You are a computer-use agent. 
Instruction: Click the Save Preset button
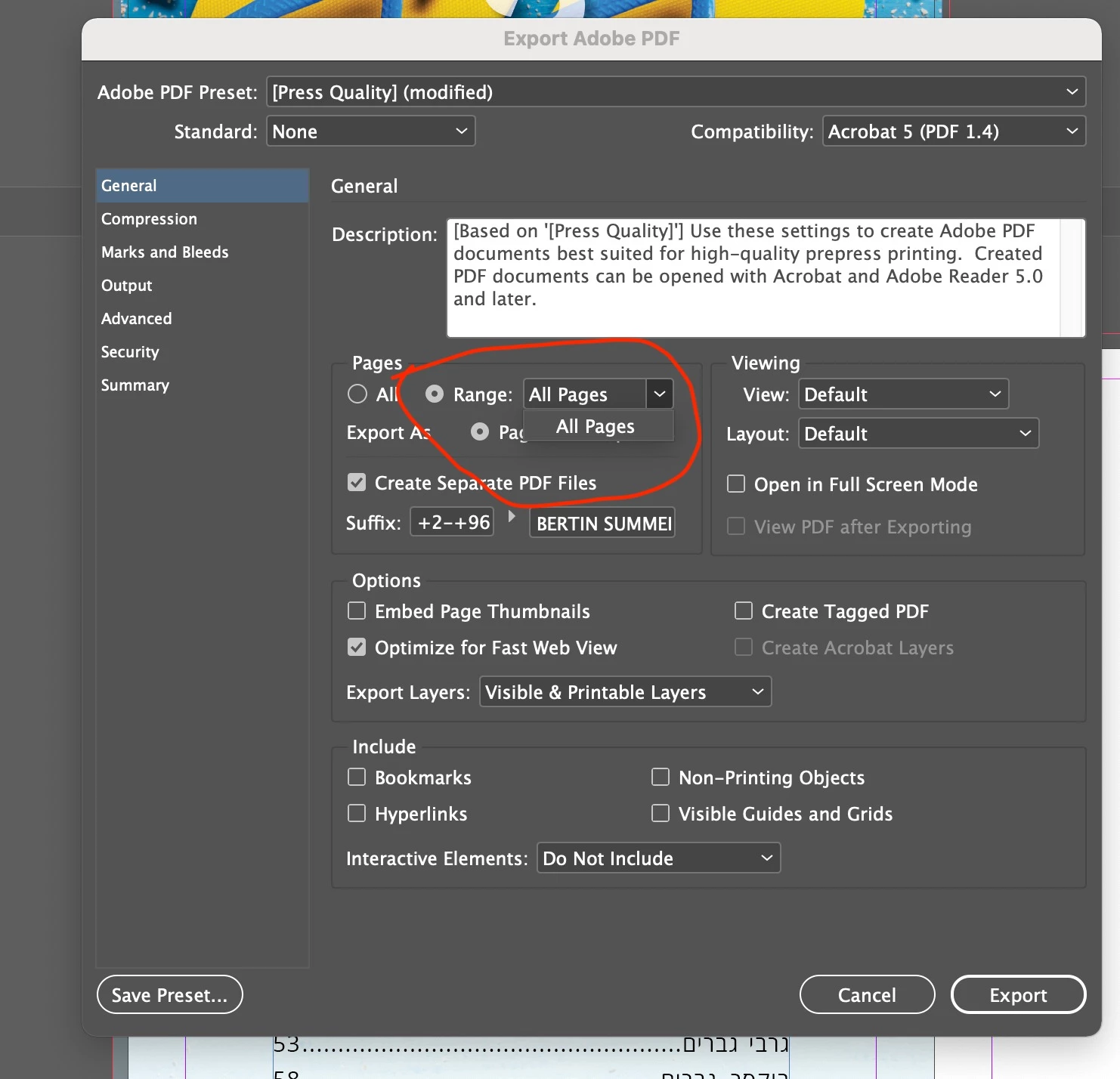pos(170,995)
